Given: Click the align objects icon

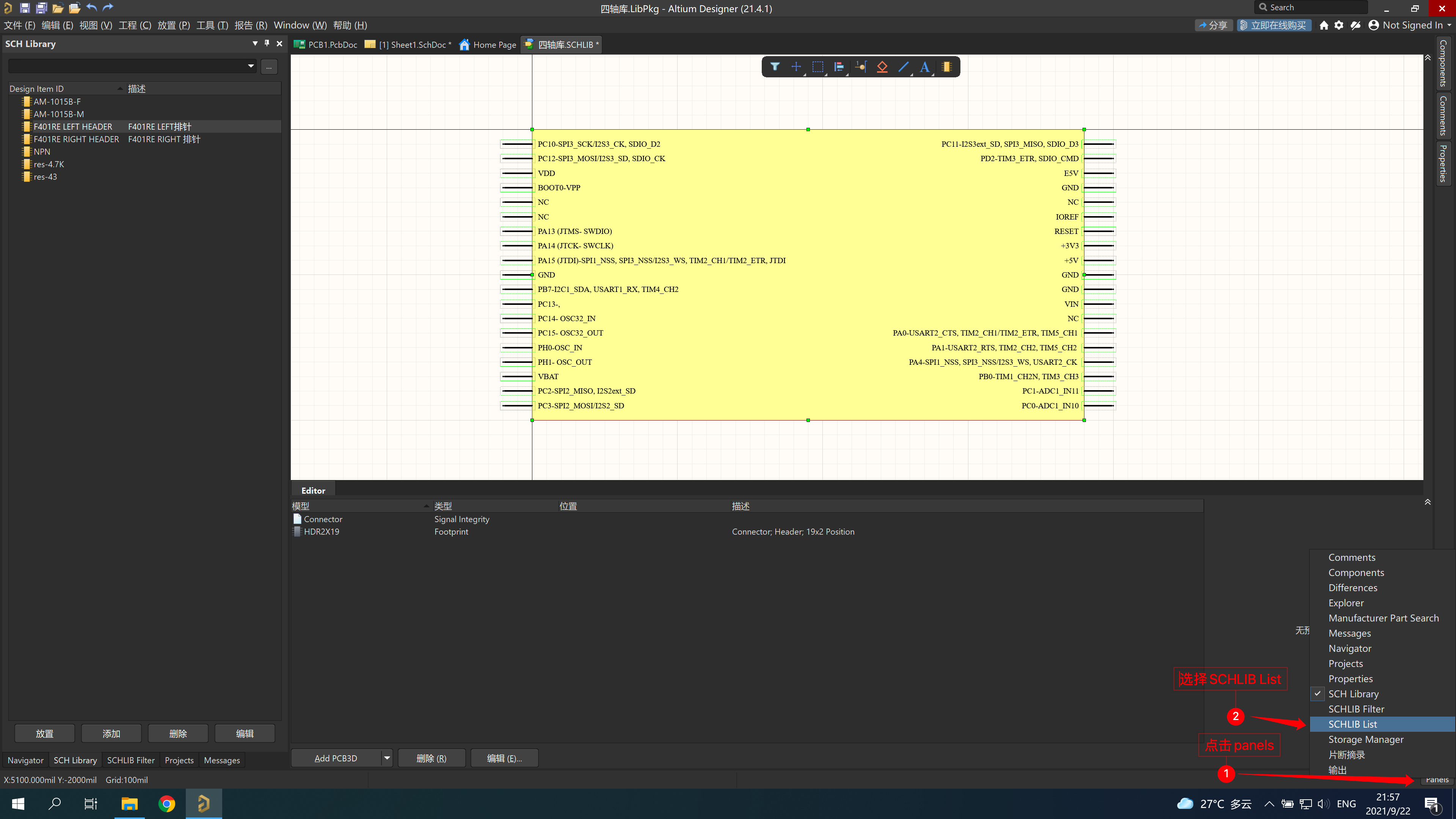Looking at the screenshot, I should point(839,67).
